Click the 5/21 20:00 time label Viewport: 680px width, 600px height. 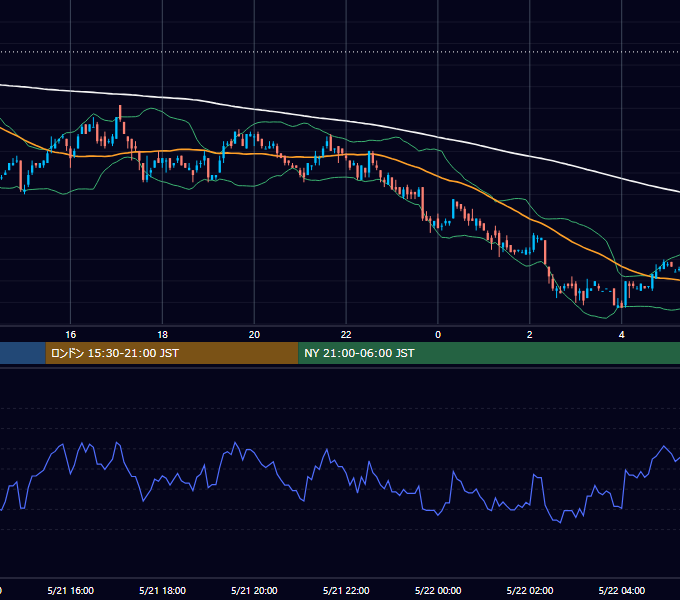coord(254,590)
